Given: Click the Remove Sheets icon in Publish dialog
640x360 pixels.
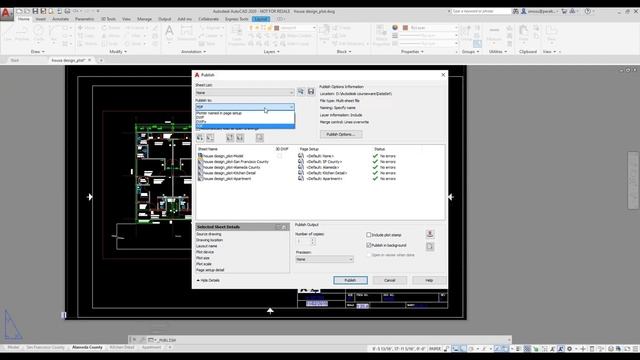Looking at the screenshot, I should pyautogui.click(x=210, y=138).
